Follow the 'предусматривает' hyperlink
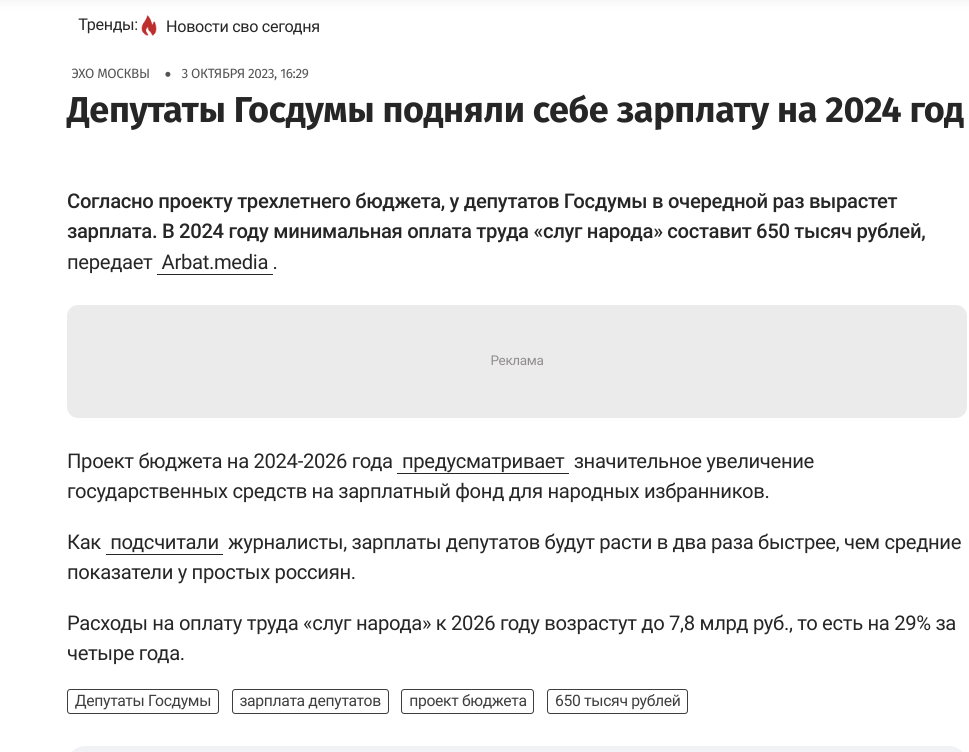969x752 pixels. click(483, 462)
